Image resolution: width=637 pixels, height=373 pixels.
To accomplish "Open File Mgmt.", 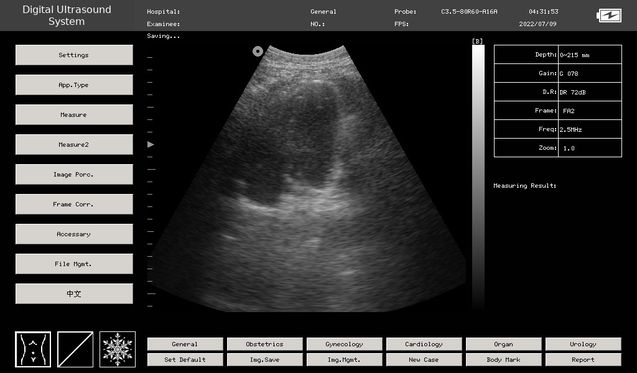I will pos(74,264).
